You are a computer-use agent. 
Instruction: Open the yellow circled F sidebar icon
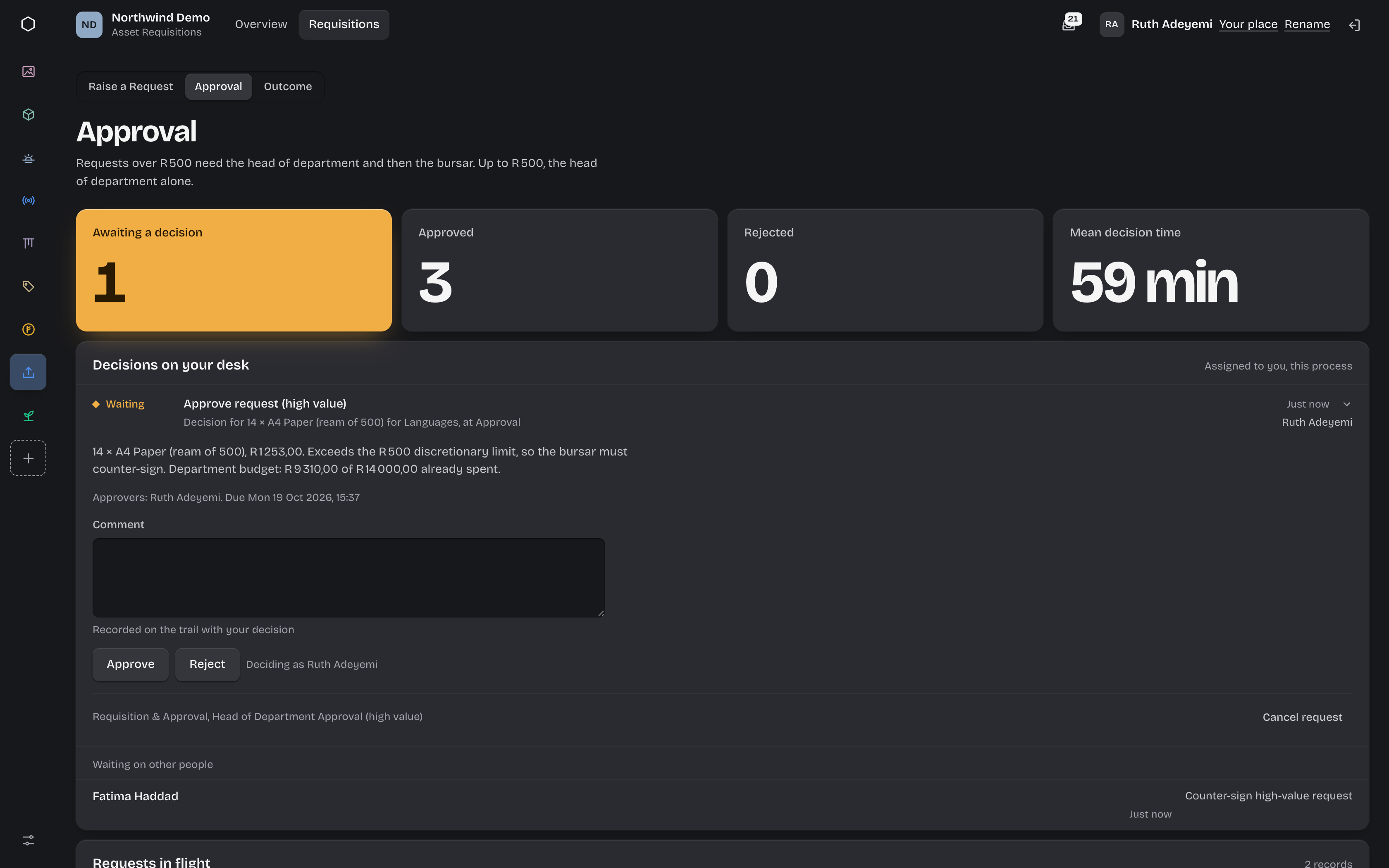(28, 329)
